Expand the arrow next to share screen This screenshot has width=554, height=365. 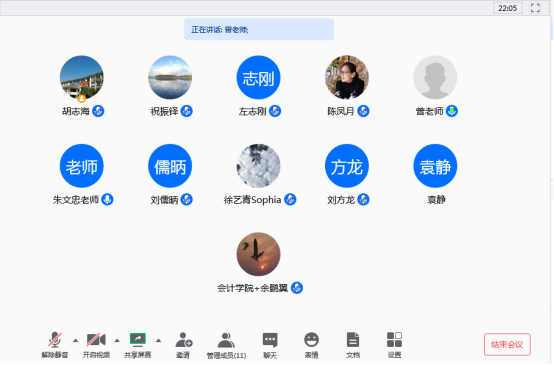pos(159,341)
